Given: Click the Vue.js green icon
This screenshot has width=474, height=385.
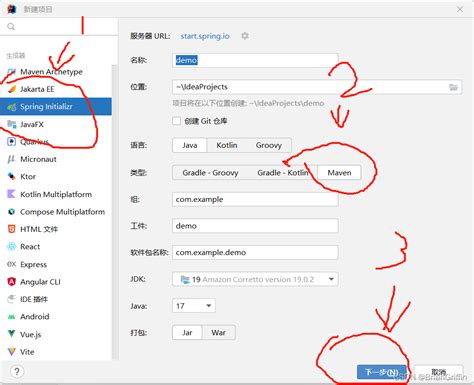Looking at the screenshot, I should click(x=12, y=334).
